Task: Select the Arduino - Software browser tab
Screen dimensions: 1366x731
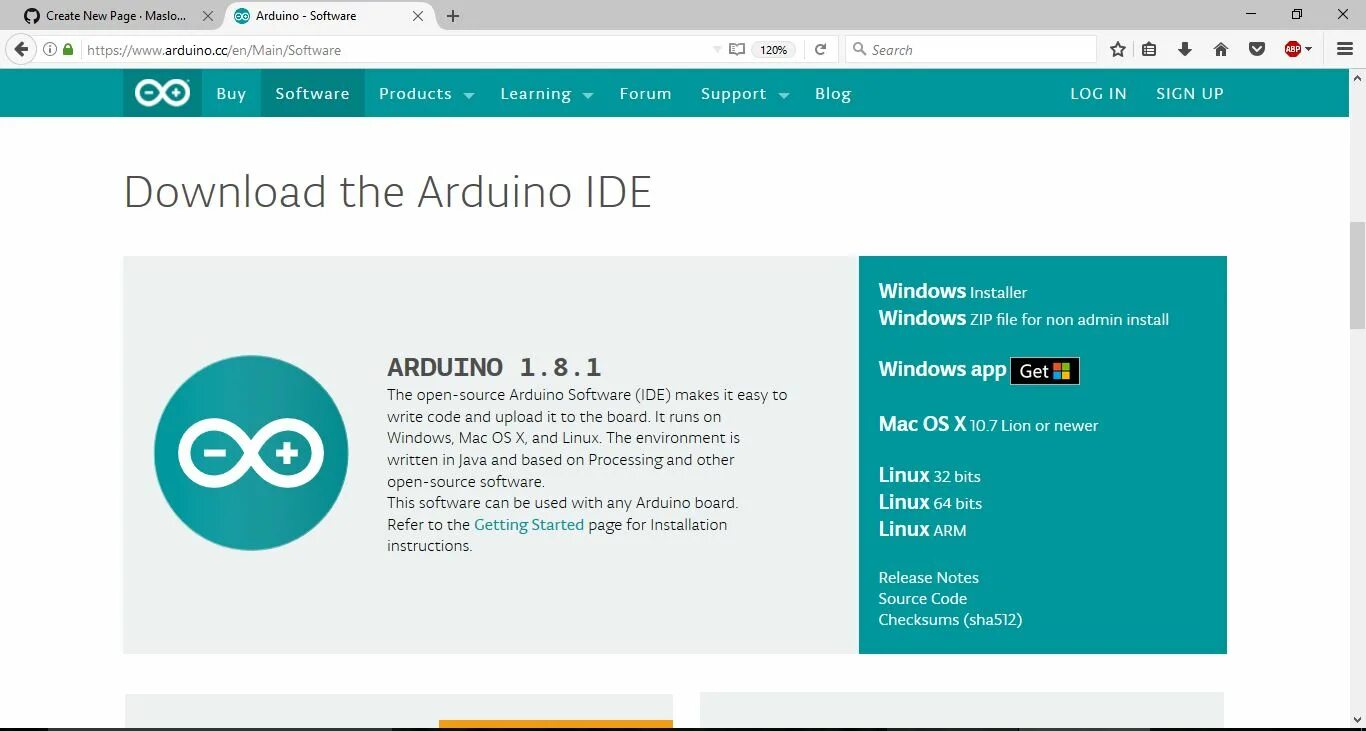Action: [327, 16]
